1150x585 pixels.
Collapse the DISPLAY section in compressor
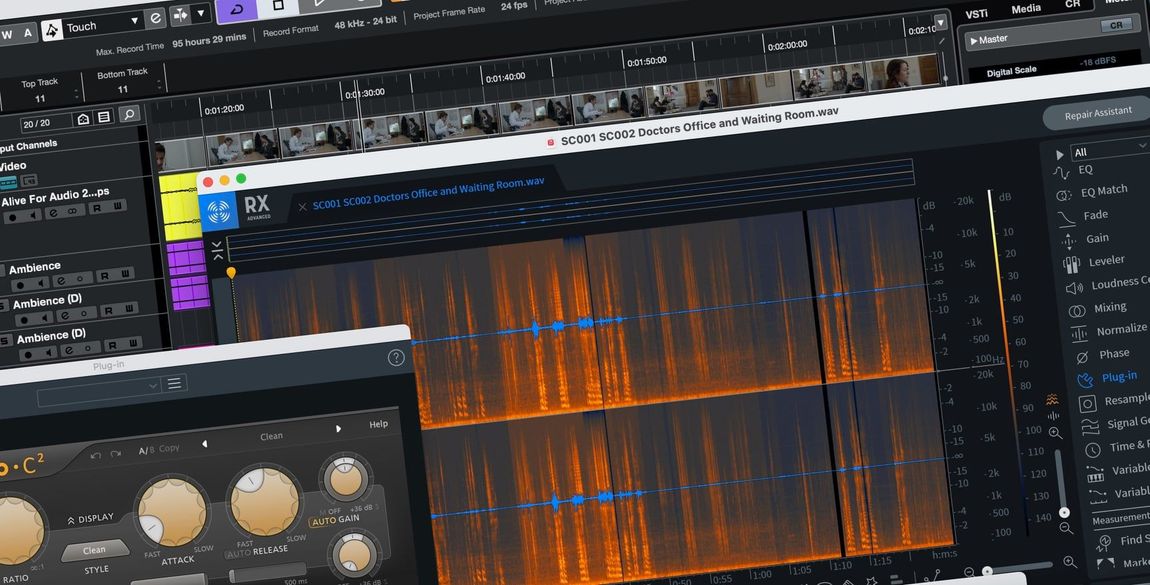click(90, 519)
